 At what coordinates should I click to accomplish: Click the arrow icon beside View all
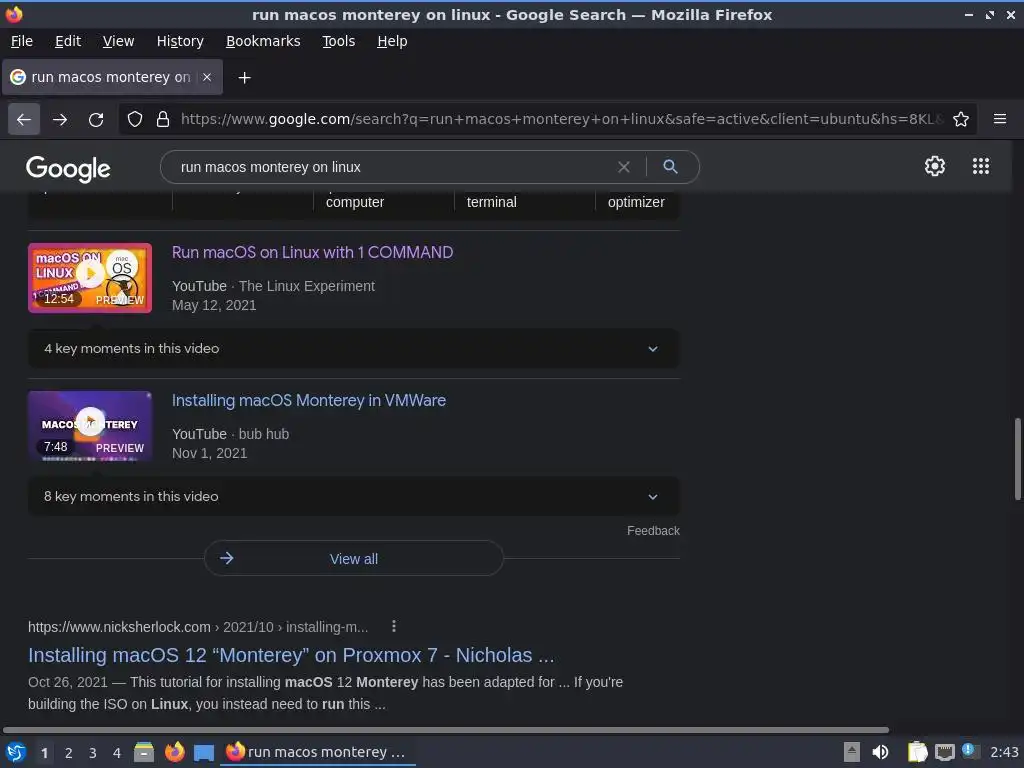(x=227, y=558)
